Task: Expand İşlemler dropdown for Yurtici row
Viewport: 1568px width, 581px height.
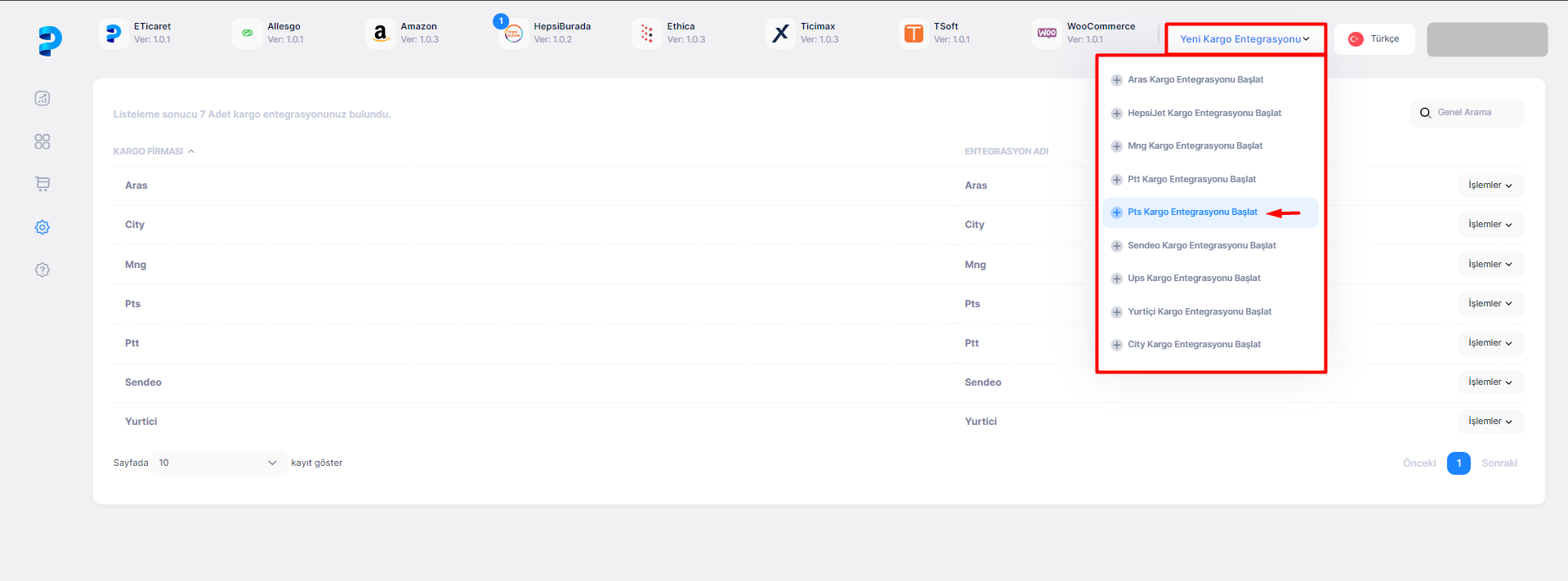Action: pyautogui.click(x=1490, y=422)
